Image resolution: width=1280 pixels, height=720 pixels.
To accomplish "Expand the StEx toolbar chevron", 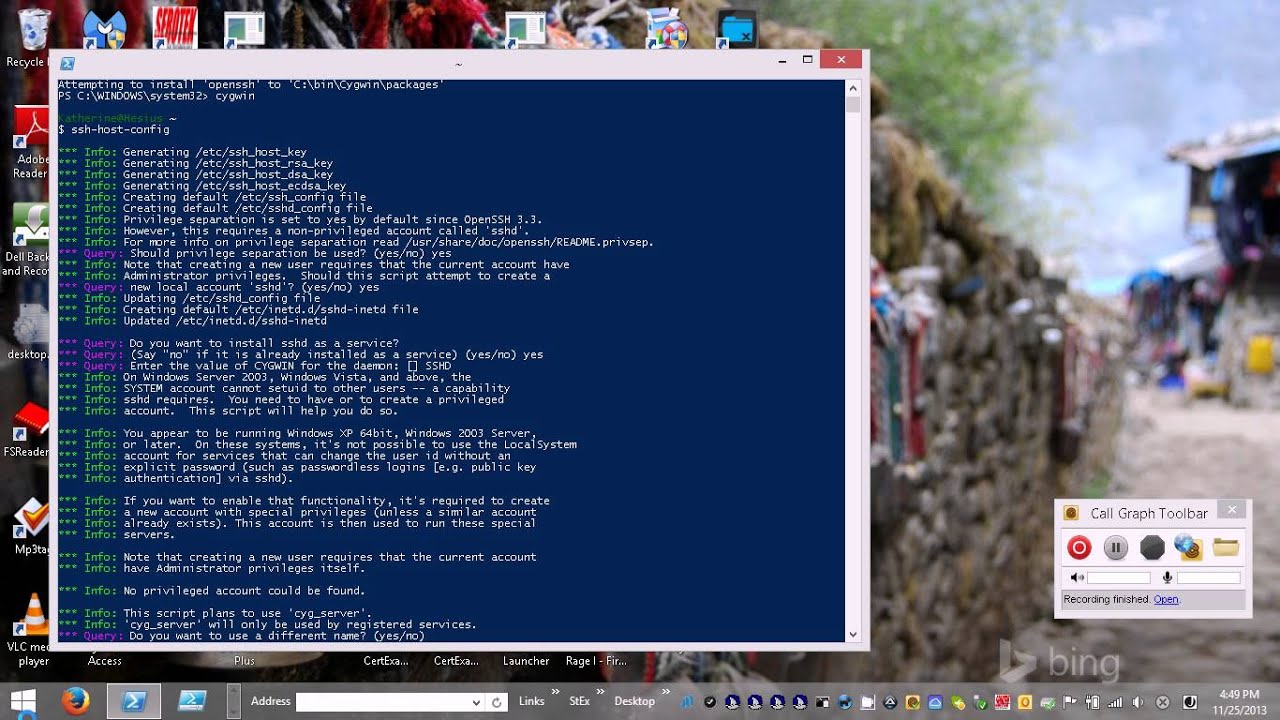I will coord(601,692).
